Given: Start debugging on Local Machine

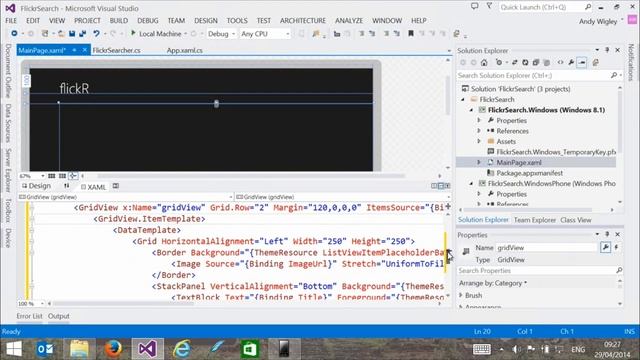Looking at the screenshot, I should tap(156, 34).
